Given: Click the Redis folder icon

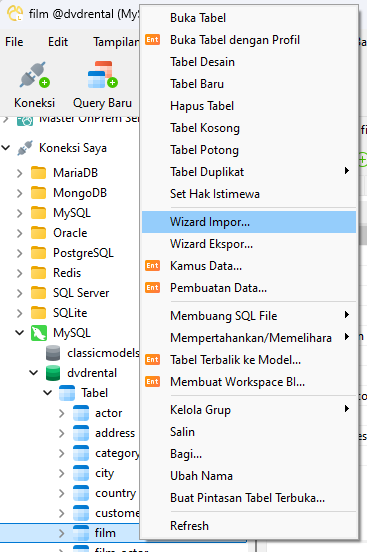Looking at the screenshot, I should [x=38, y=273].
